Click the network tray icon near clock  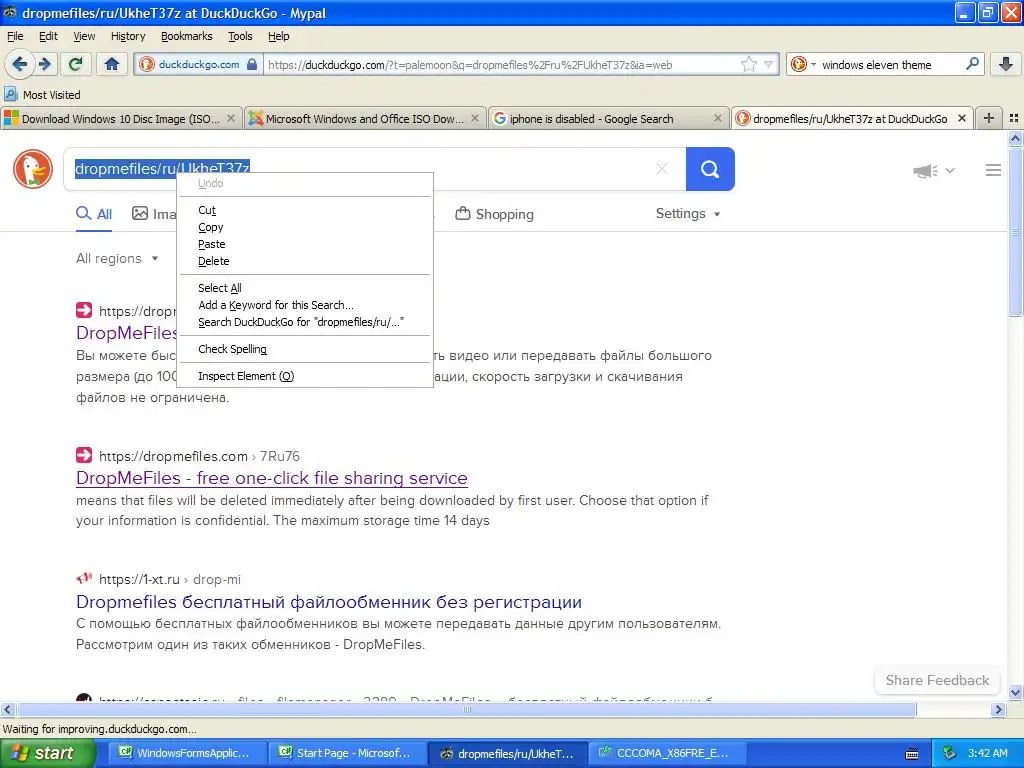(x=949, y=753)
